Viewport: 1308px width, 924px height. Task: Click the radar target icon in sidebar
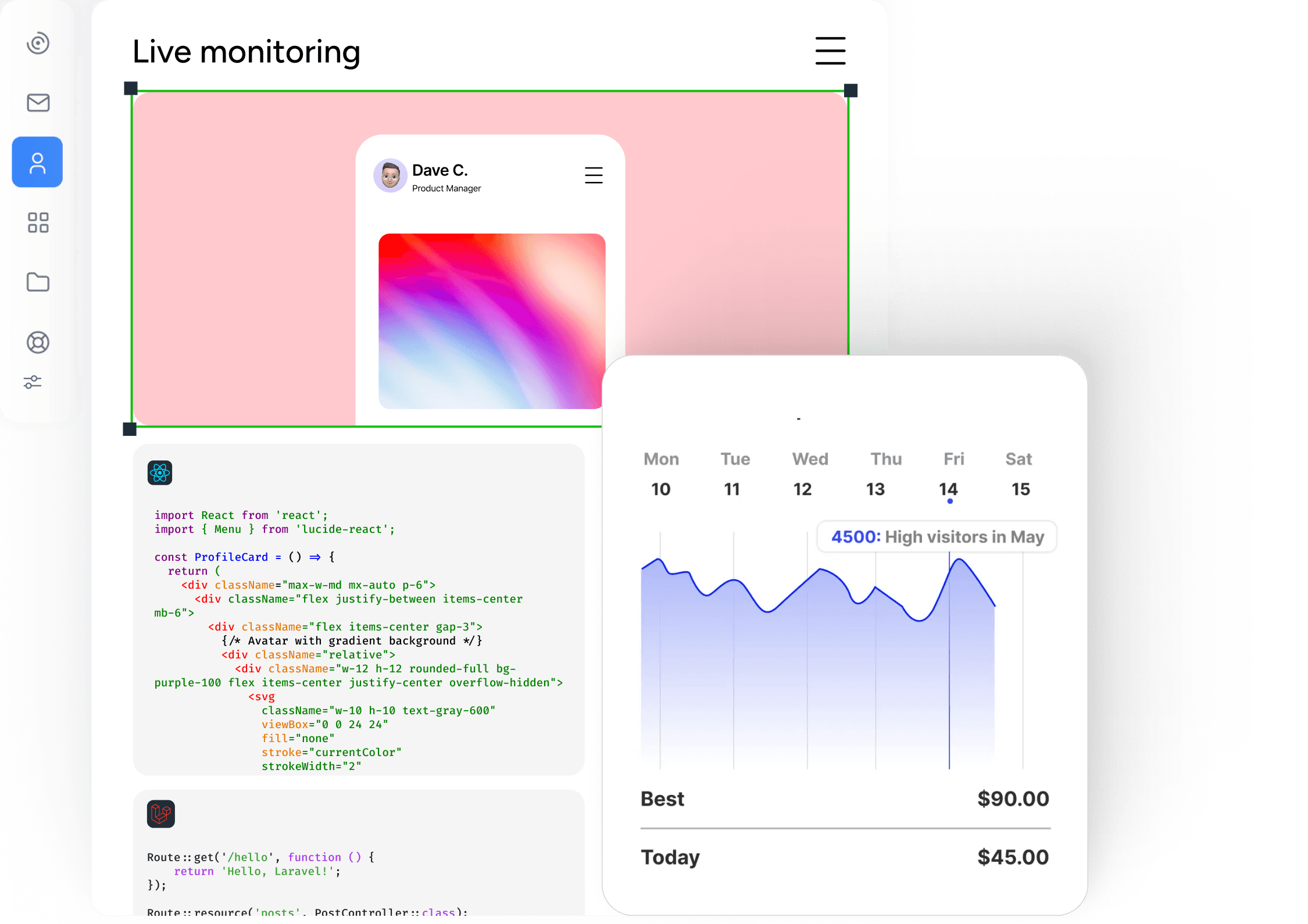[x=38, y=44]
